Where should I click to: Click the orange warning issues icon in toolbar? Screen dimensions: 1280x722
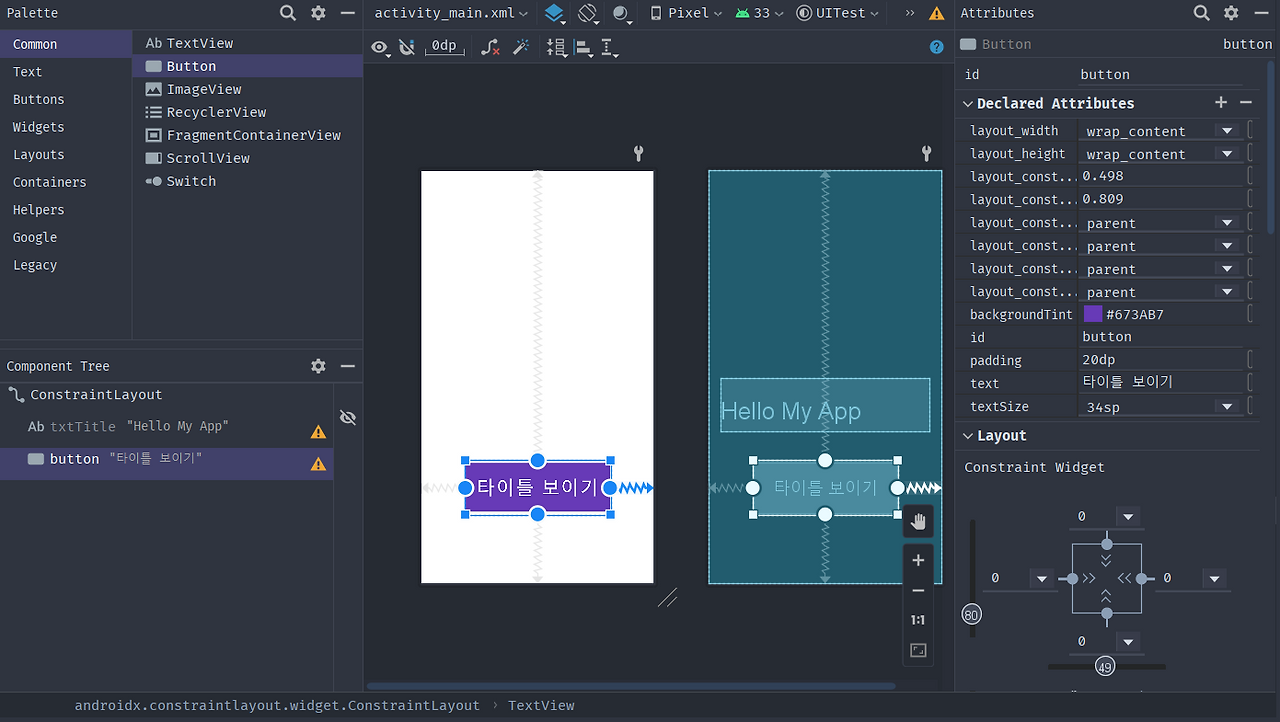pos(937,14)
